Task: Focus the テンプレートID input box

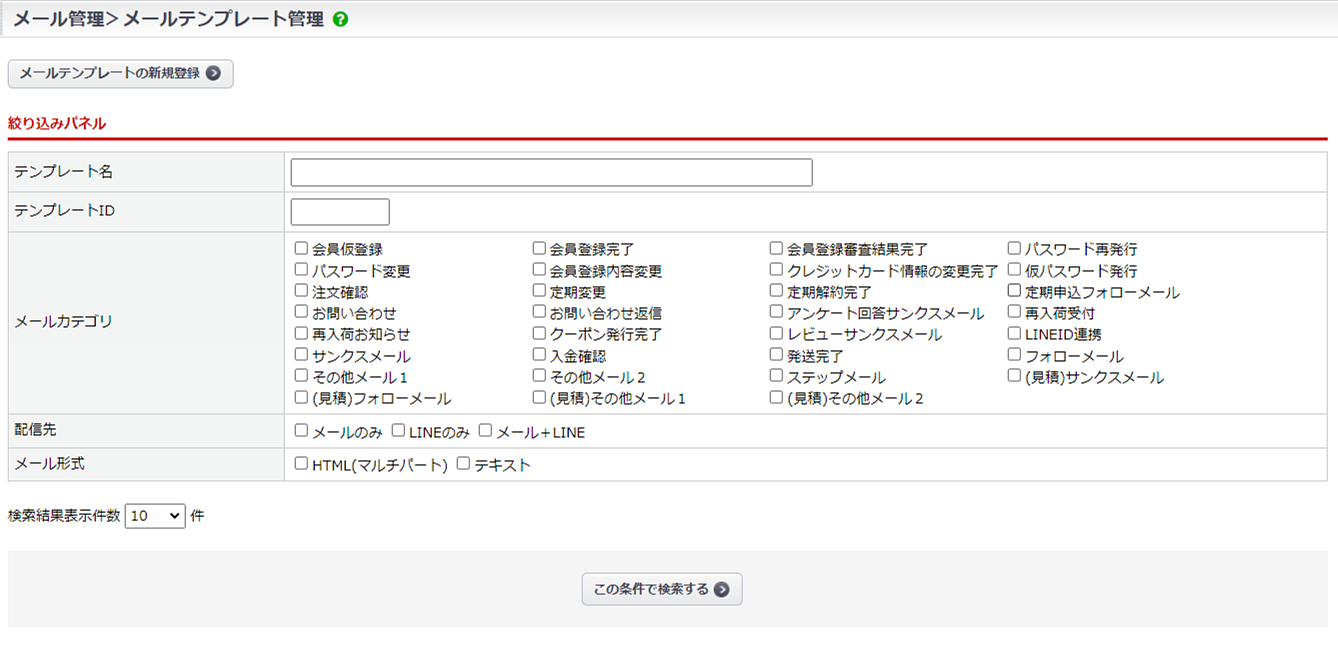Action: pos(339,212)
